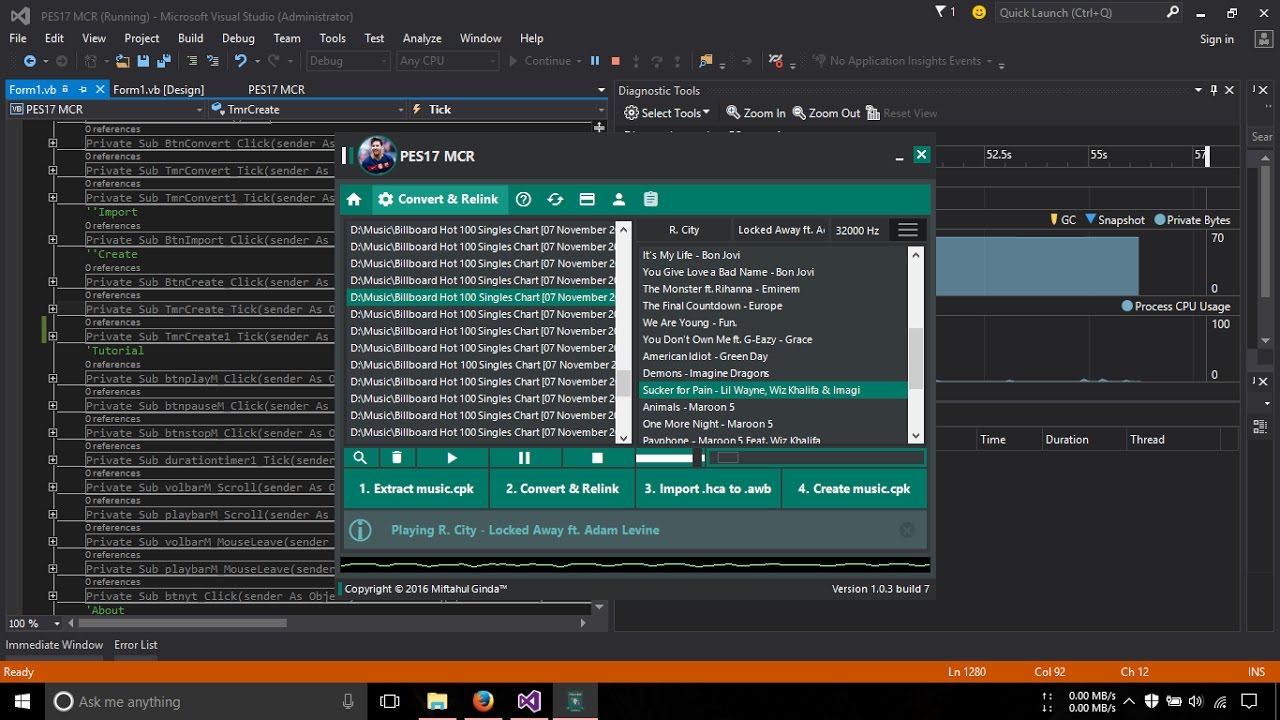Open the clipboard tab icon
Screen dimensions: 1280x720
click(x=651, y=199)
